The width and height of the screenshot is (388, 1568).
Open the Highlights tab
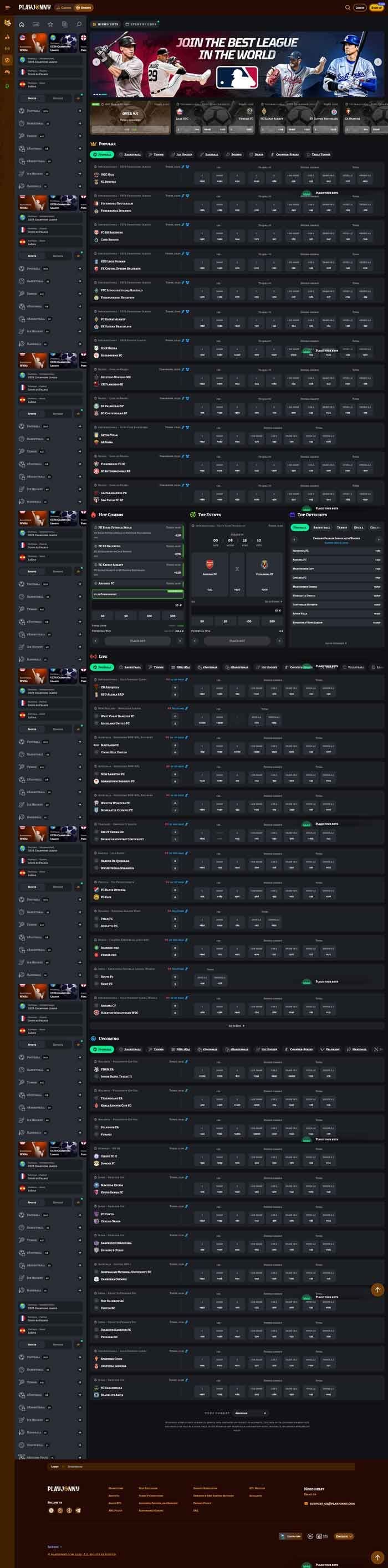[106, 24]
